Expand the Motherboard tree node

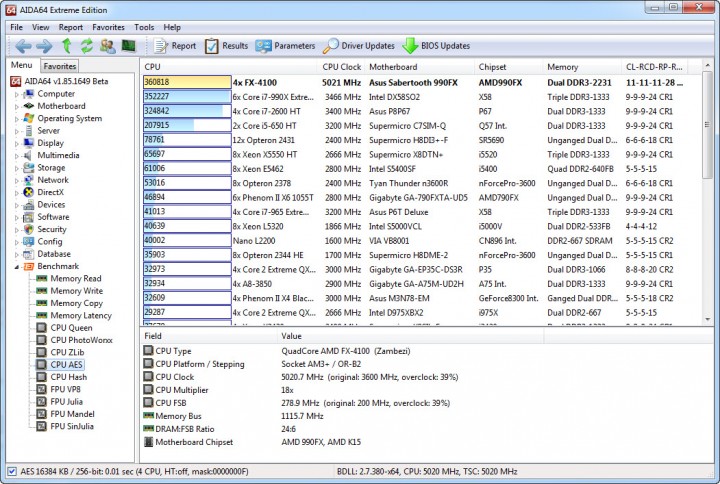17,107
